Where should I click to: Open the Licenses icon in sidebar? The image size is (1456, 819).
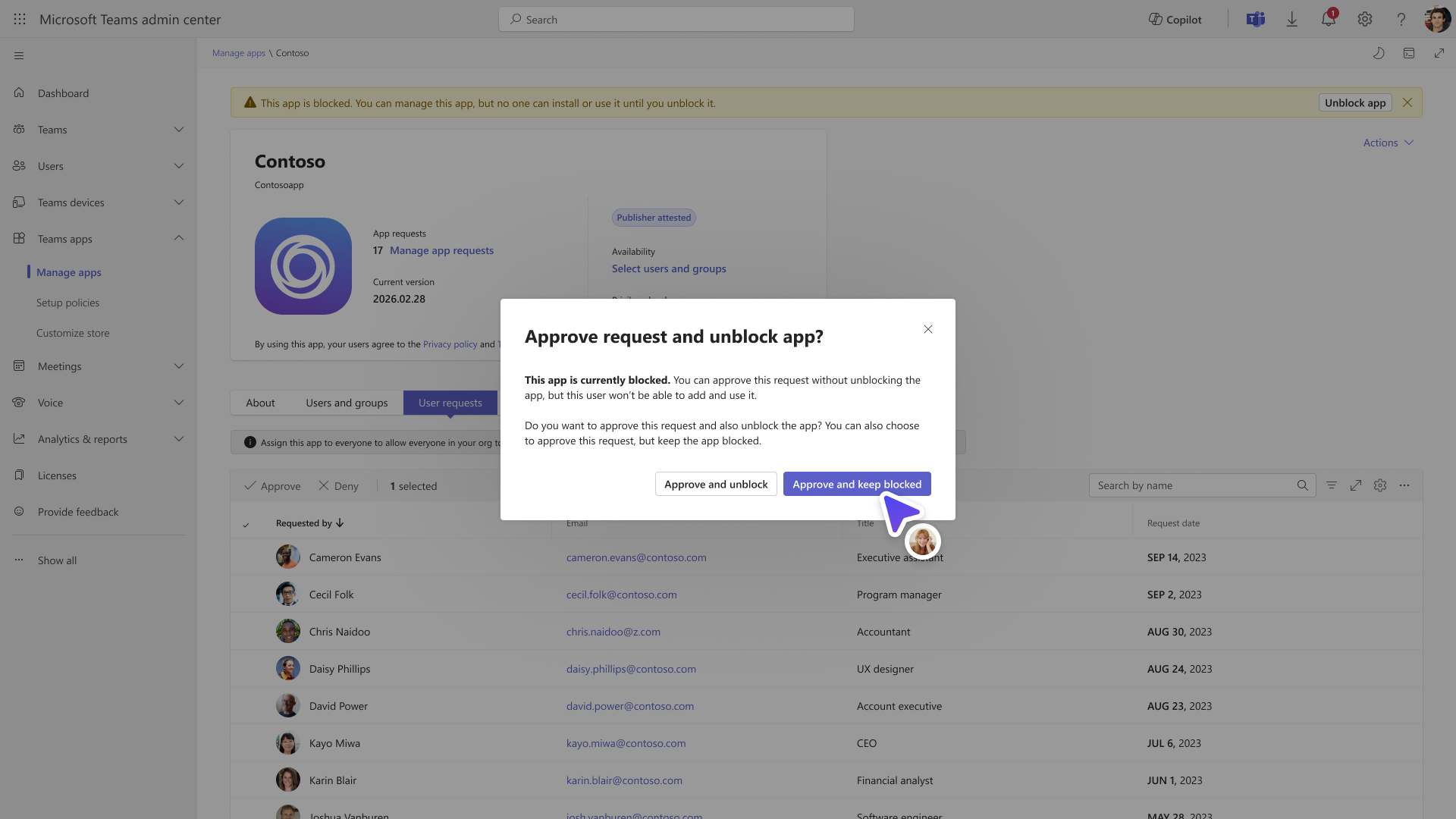(19, 475)
